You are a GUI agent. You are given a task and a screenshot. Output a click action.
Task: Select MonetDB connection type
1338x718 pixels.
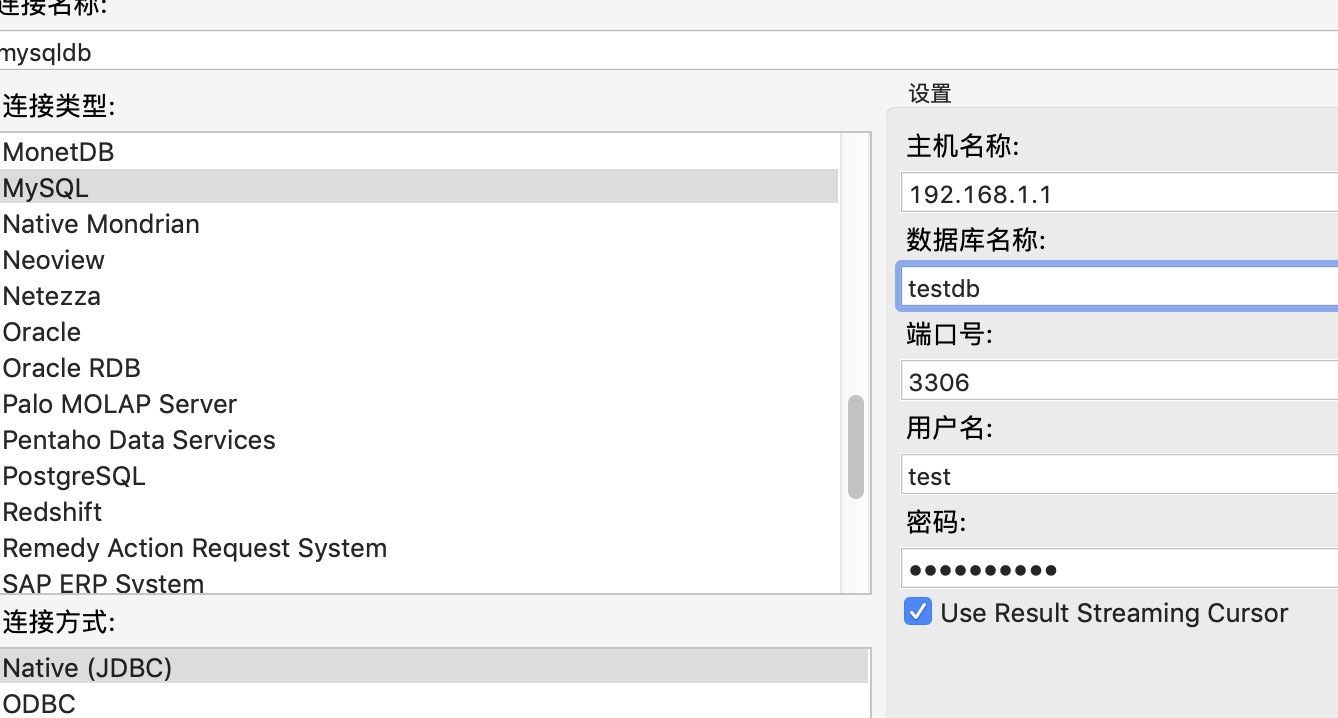(x=57, y=151)
